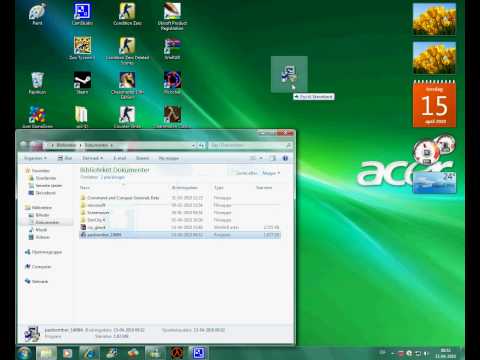Viewport: 480px width, 360px height.
Task: Sort files by the Navn column header
Action: (x=85, y=188)
